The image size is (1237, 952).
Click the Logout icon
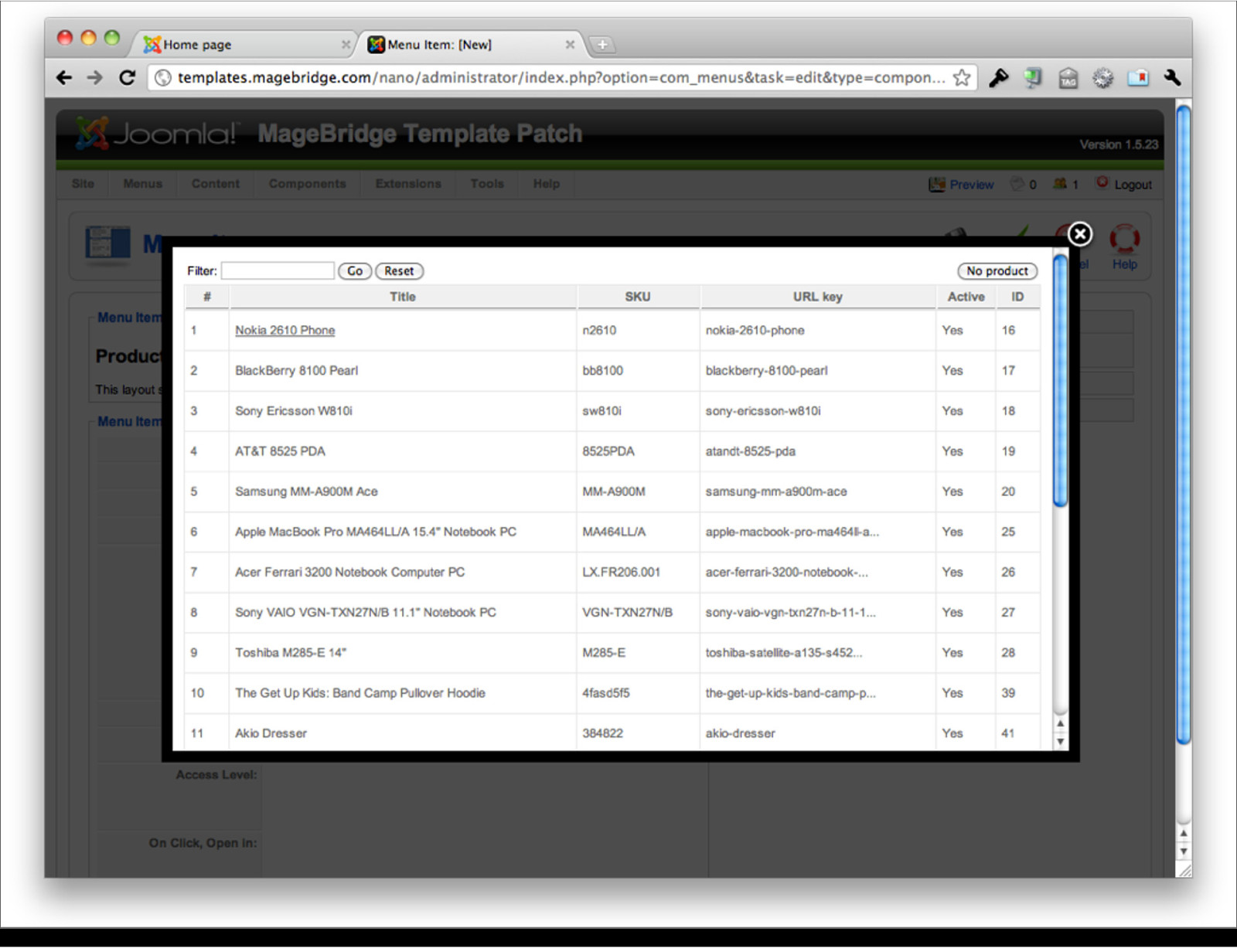click(x=1102, y=183)
